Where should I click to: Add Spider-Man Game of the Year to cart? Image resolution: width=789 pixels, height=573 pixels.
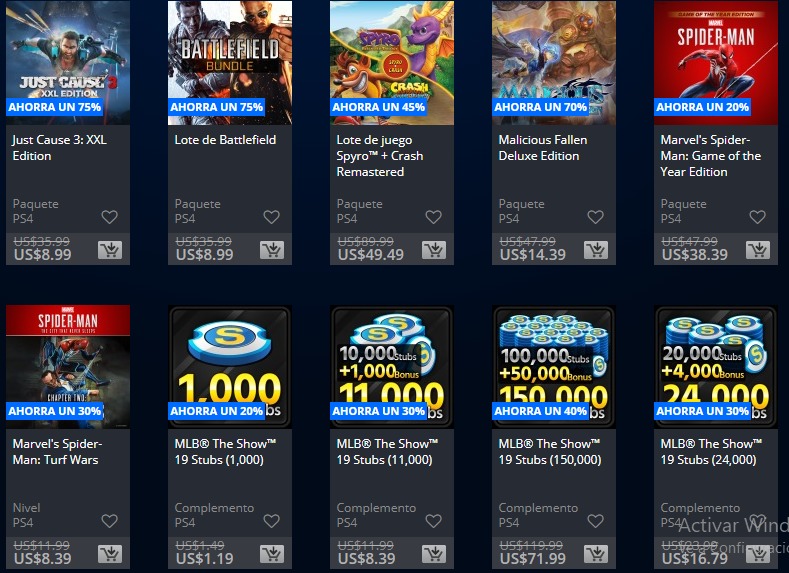(758, 250)
